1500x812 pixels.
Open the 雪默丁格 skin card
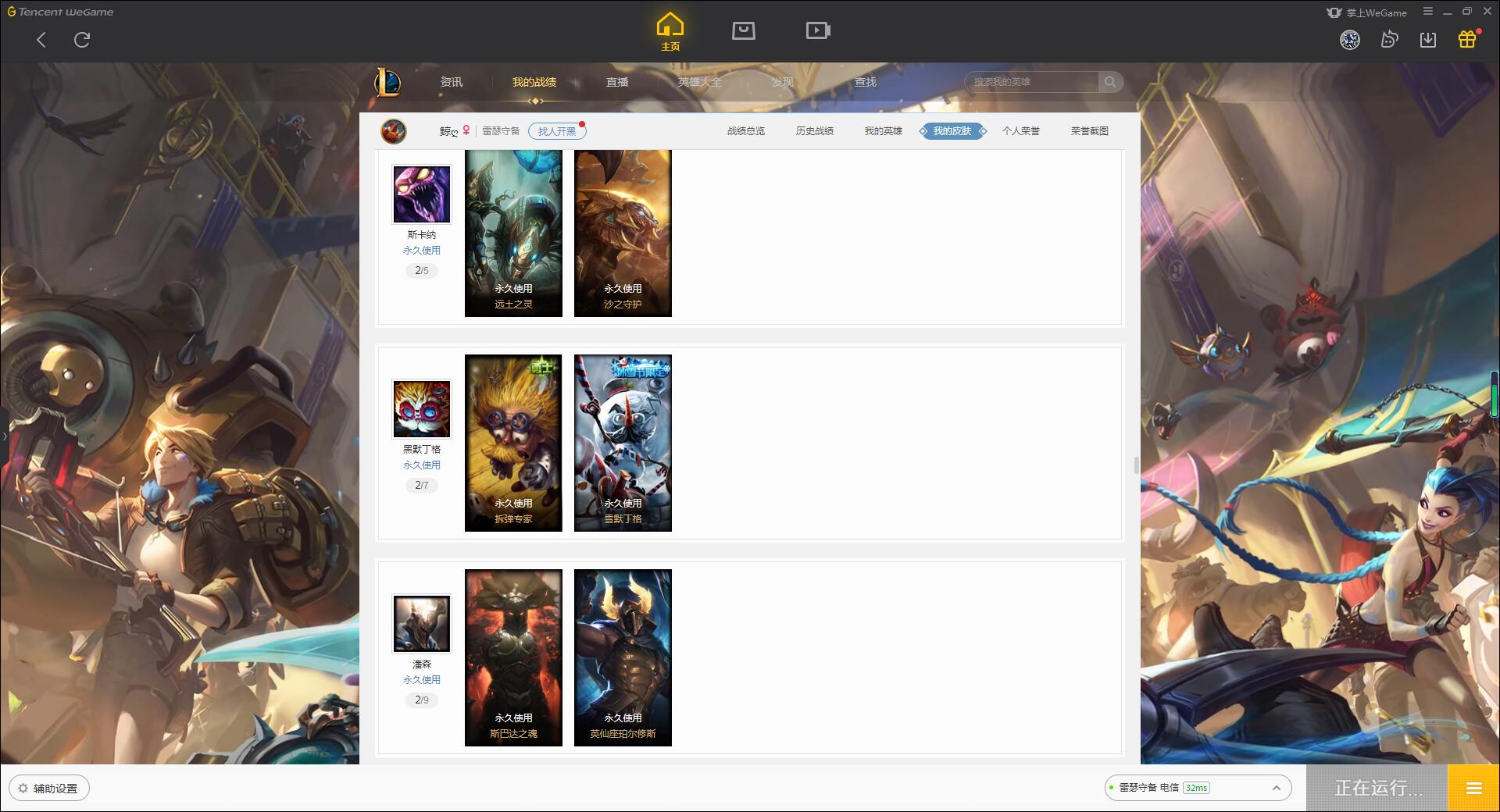click(x=623, y=443)
